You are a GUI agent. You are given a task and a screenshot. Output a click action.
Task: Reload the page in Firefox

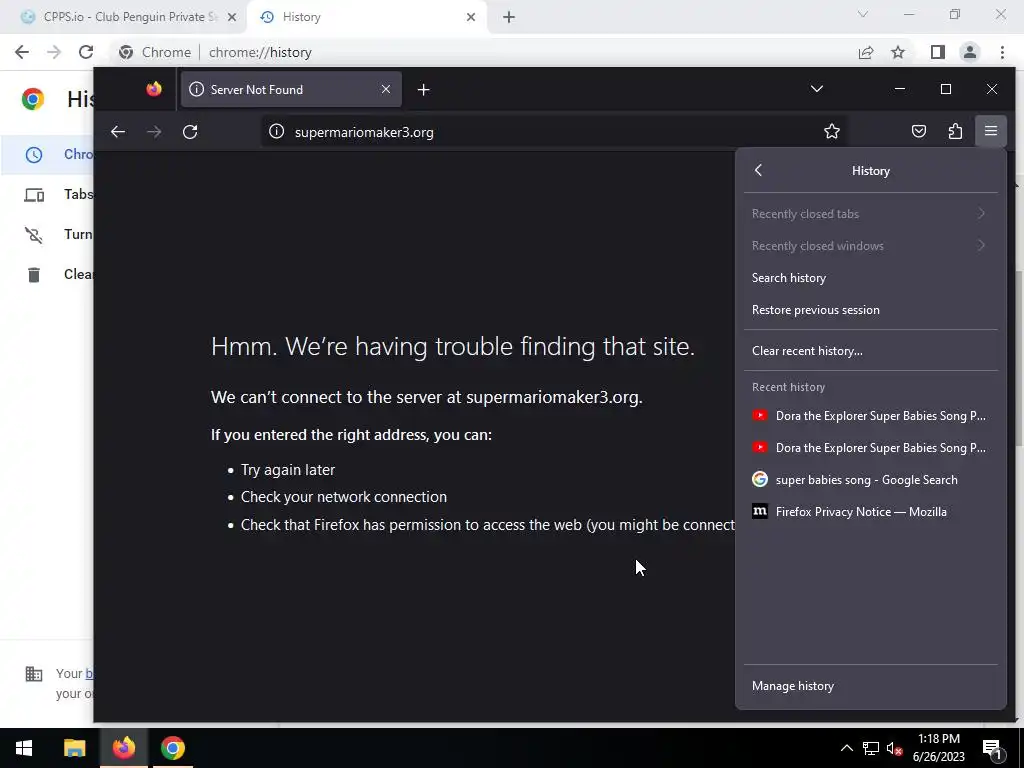pos(190,132)
